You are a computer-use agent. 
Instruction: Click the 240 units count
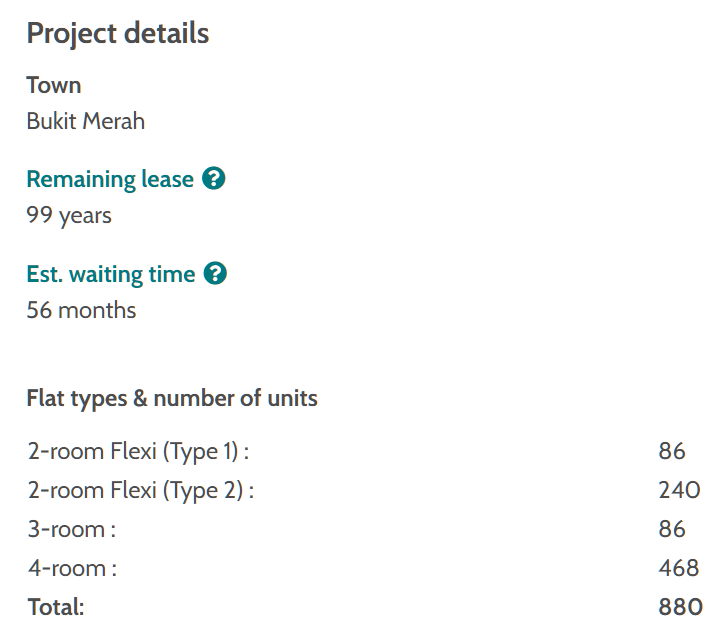[x=679, y=490]
